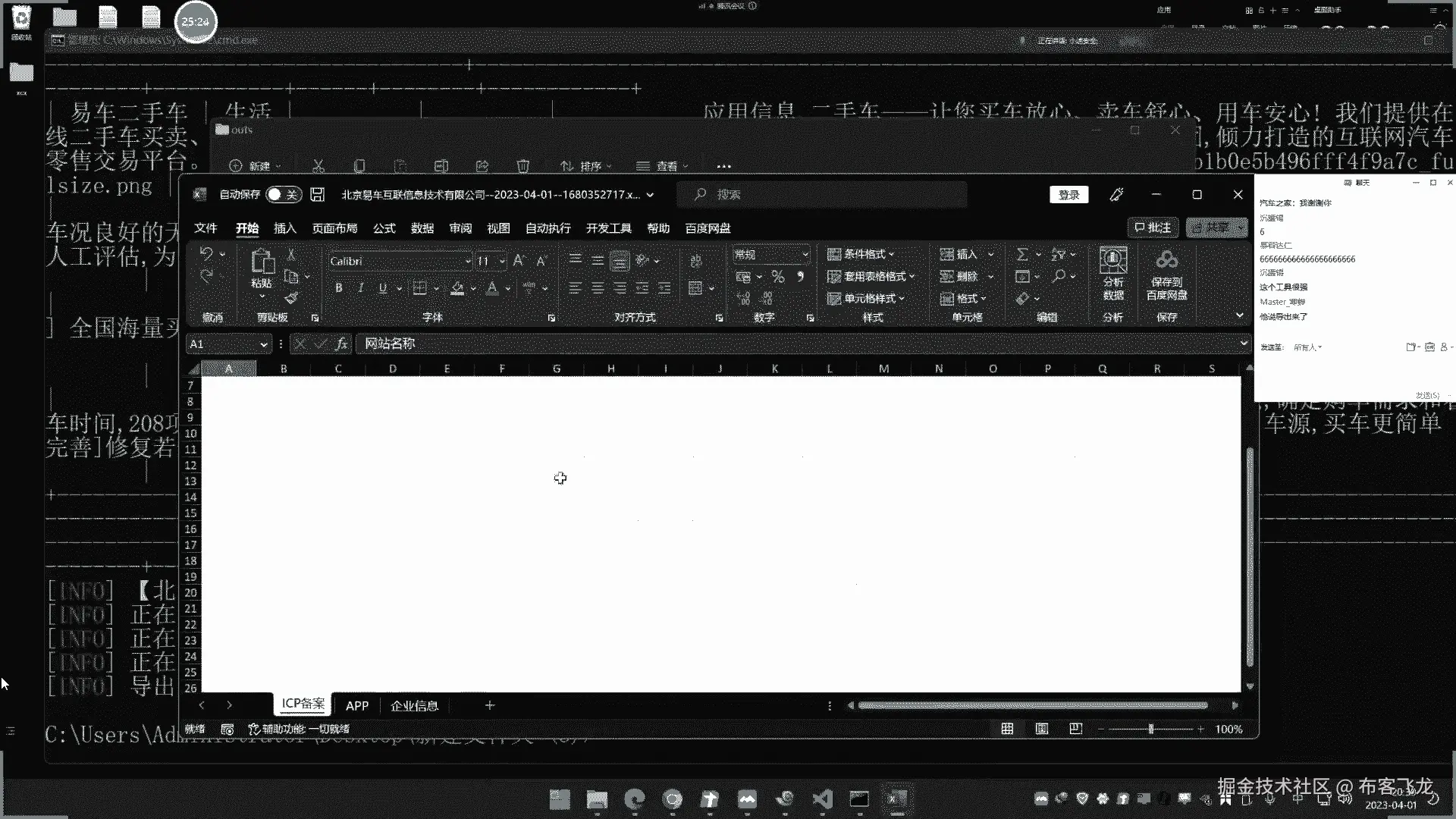Image resolution: width=1456 pixels, height=819 pixels.
Task: Click the insert function fx icon
Action: coord(342,344)
